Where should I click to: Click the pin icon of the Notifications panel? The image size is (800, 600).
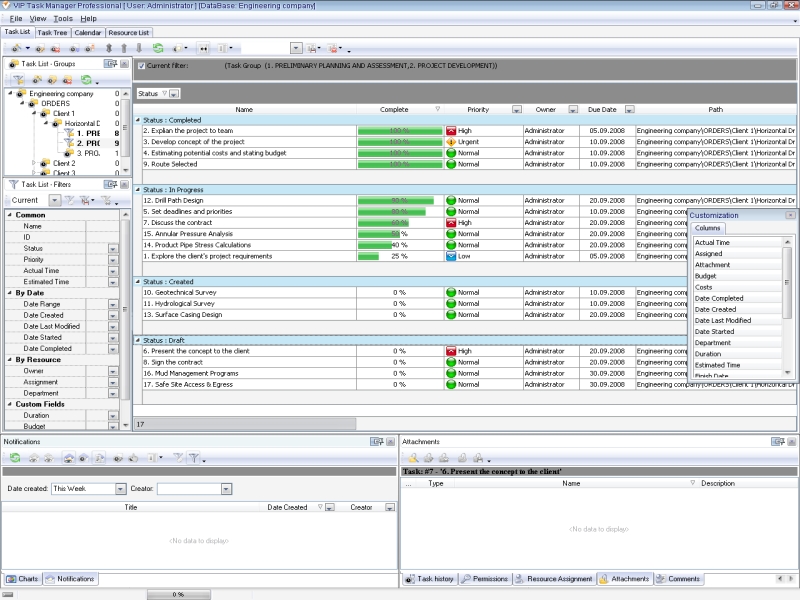tap(377, 442)
